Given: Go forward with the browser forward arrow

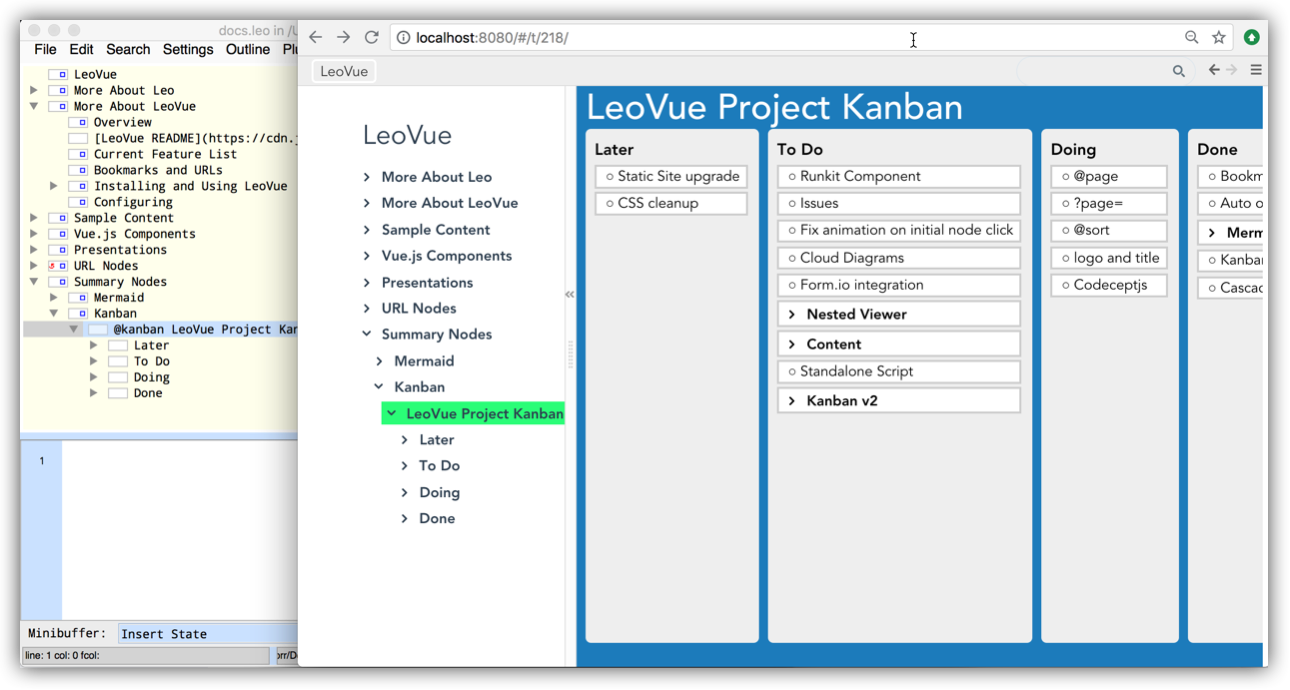Looking at the screenshot, I should [344, 37].
